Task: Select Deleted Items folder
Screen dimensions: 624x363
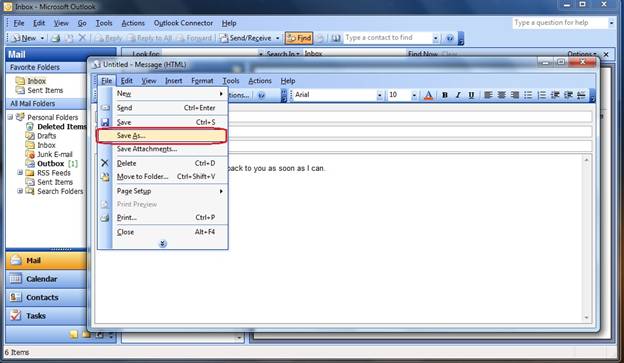Action: pos(61,127)
